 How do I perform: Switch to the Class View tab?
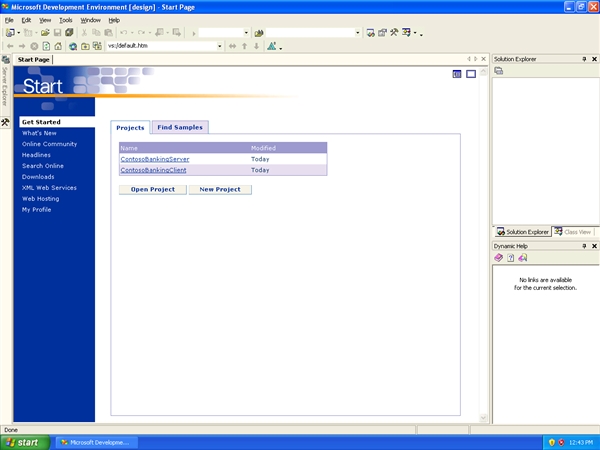[x=573, y=232]
